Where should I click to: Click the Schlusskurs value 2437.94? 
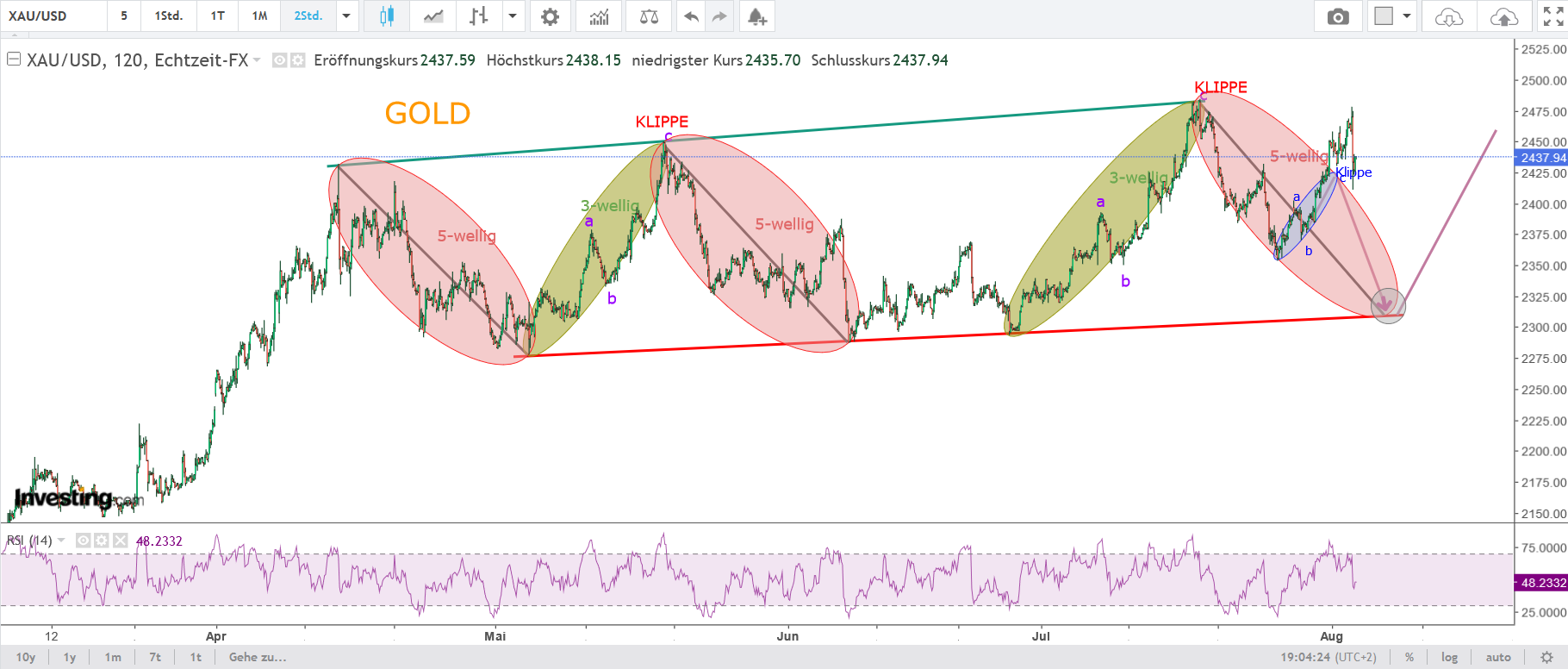pyautogui.click(x=921, y=60)
